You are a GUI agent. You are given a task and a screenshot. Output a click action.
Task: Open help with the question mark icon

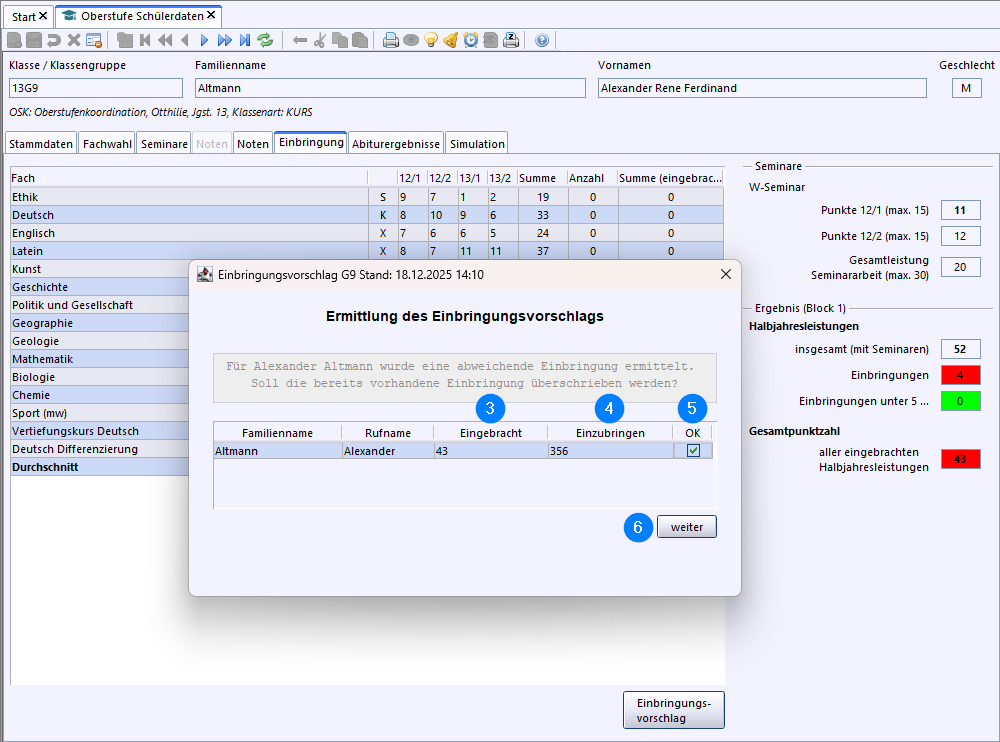pyautogui.click(x=542, y=40)
